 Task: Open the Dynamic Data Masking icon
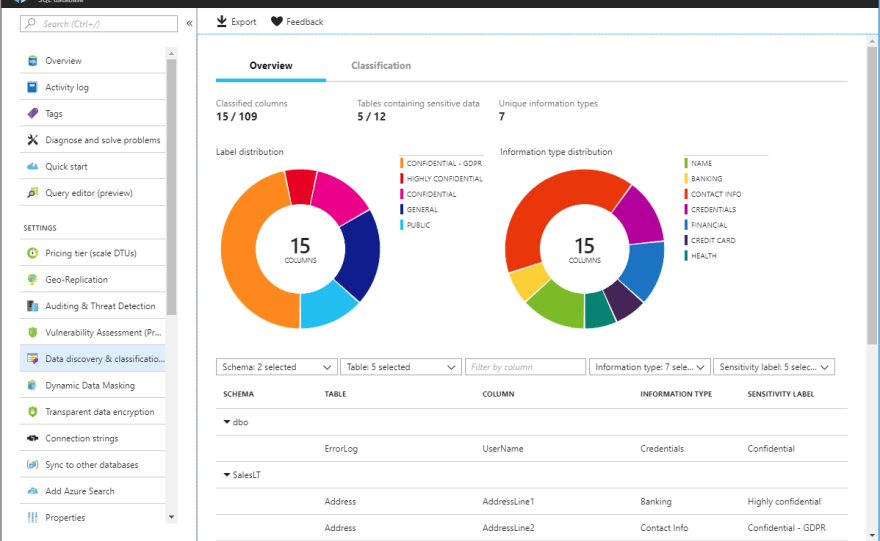click(33, 385)
